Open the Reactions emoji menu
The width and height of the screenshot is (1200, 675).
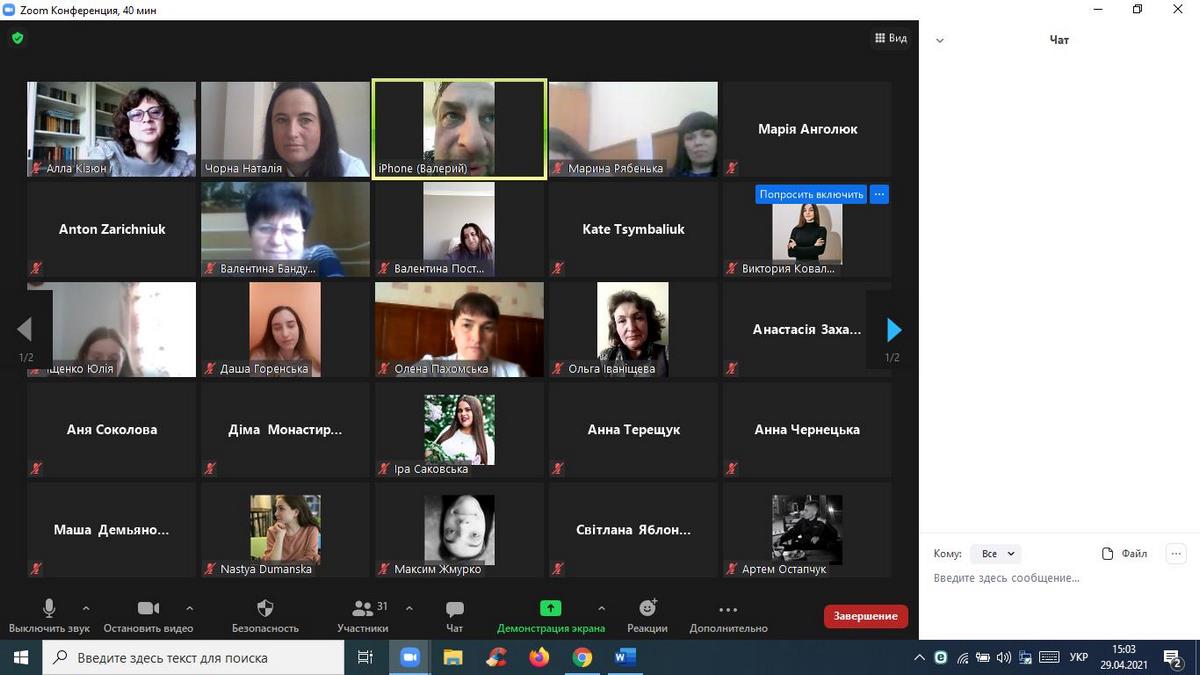pos(647,608)
